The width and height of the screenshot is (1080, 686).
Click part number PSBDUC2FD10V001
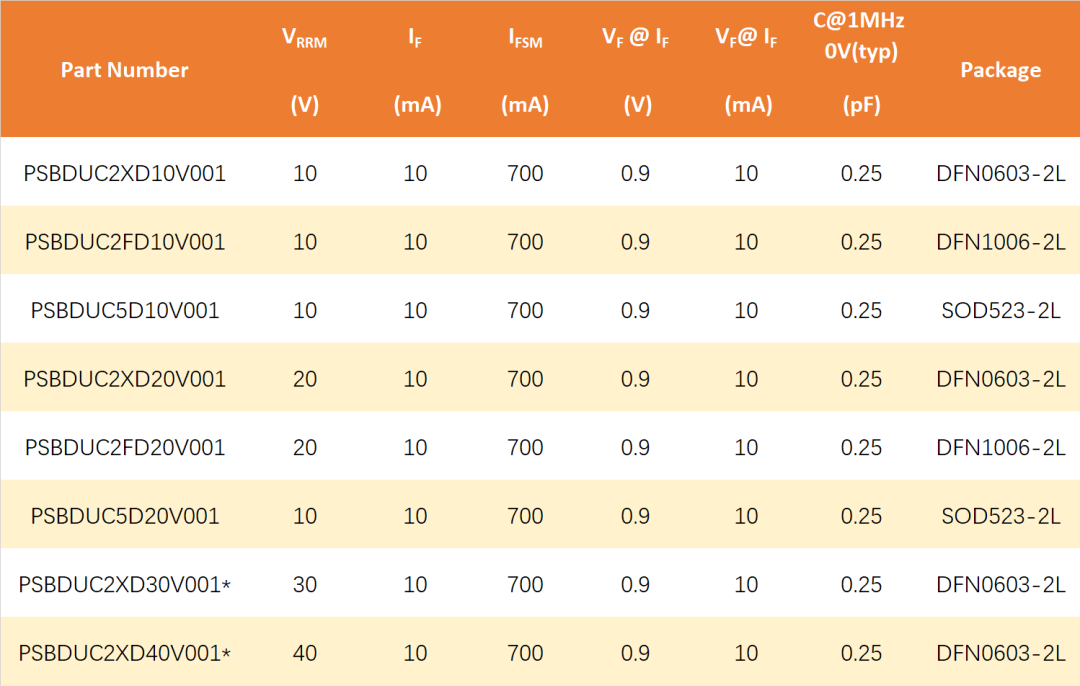click(x=124, y=242)
